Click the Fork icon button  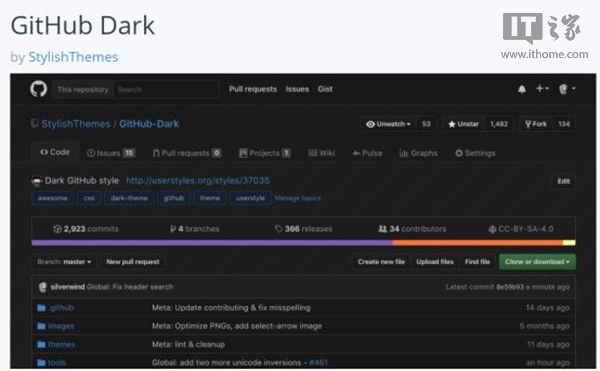(x=536, y=124)
